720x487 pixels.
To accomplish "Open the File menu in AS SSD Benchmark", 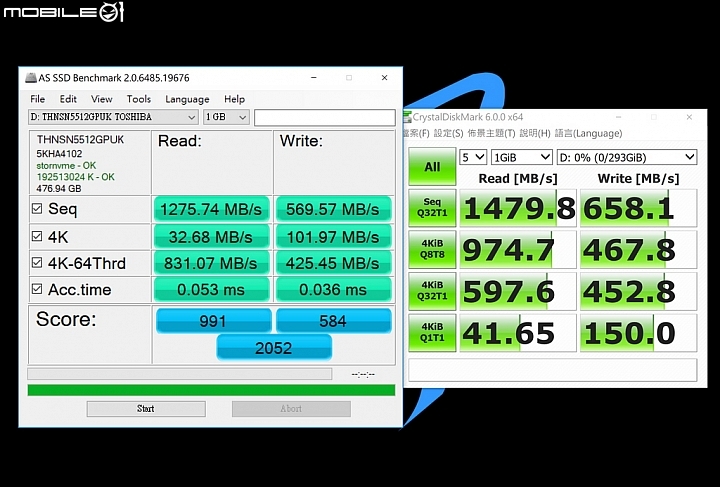I will pos(37,99).
